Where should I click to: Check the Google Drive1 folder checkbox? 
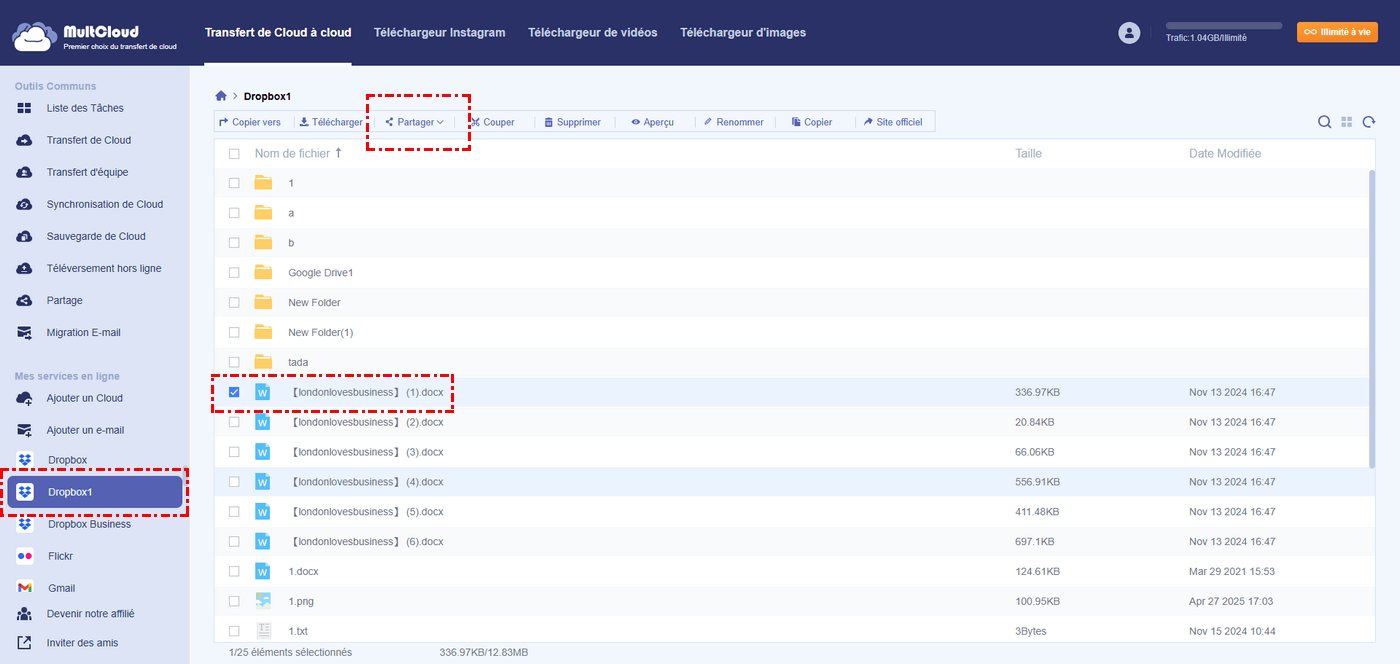click(x=234, y=272)
